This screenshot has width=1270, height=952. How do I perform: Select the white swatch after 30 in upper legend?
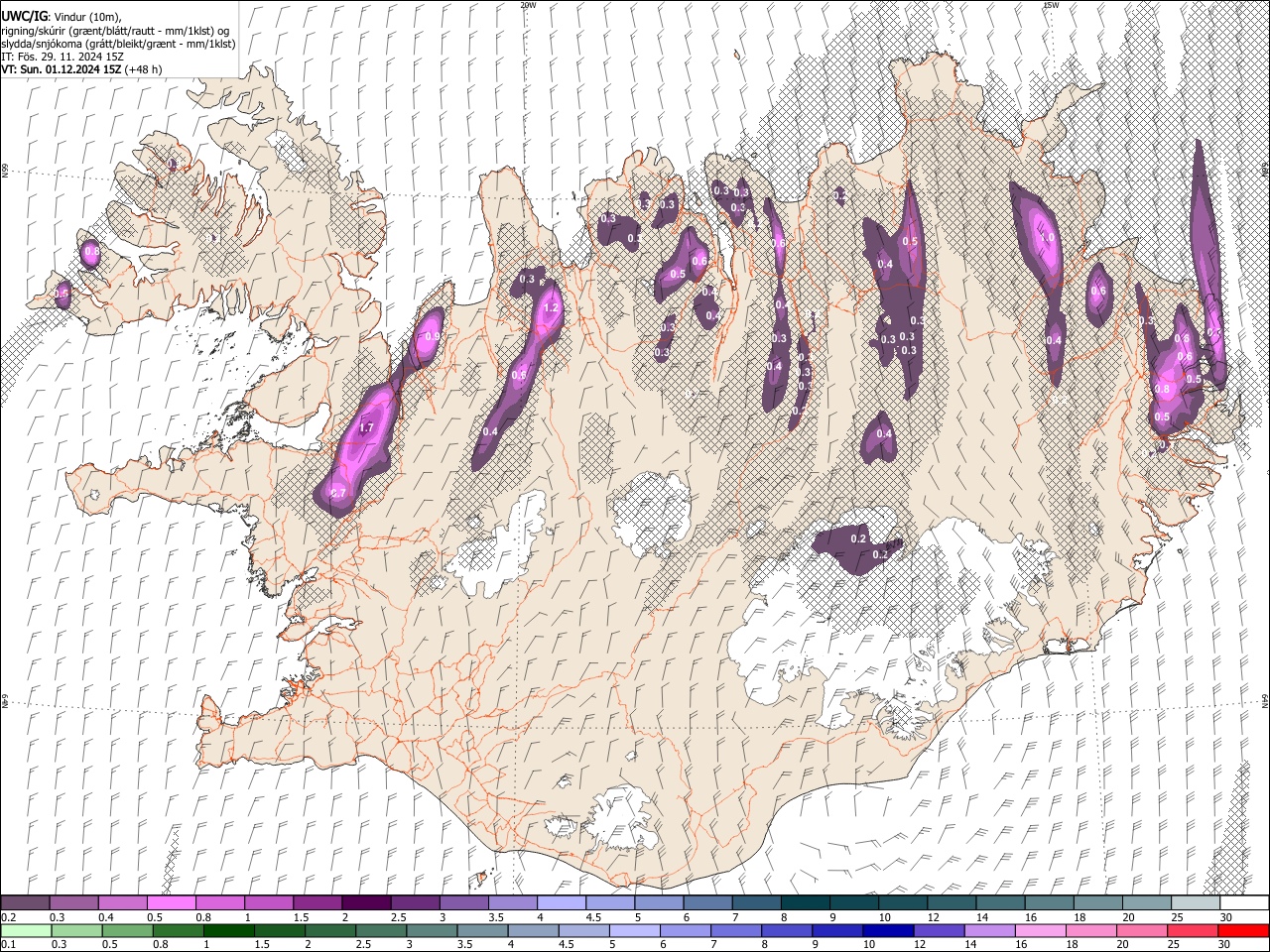(x=1244, y=903)
